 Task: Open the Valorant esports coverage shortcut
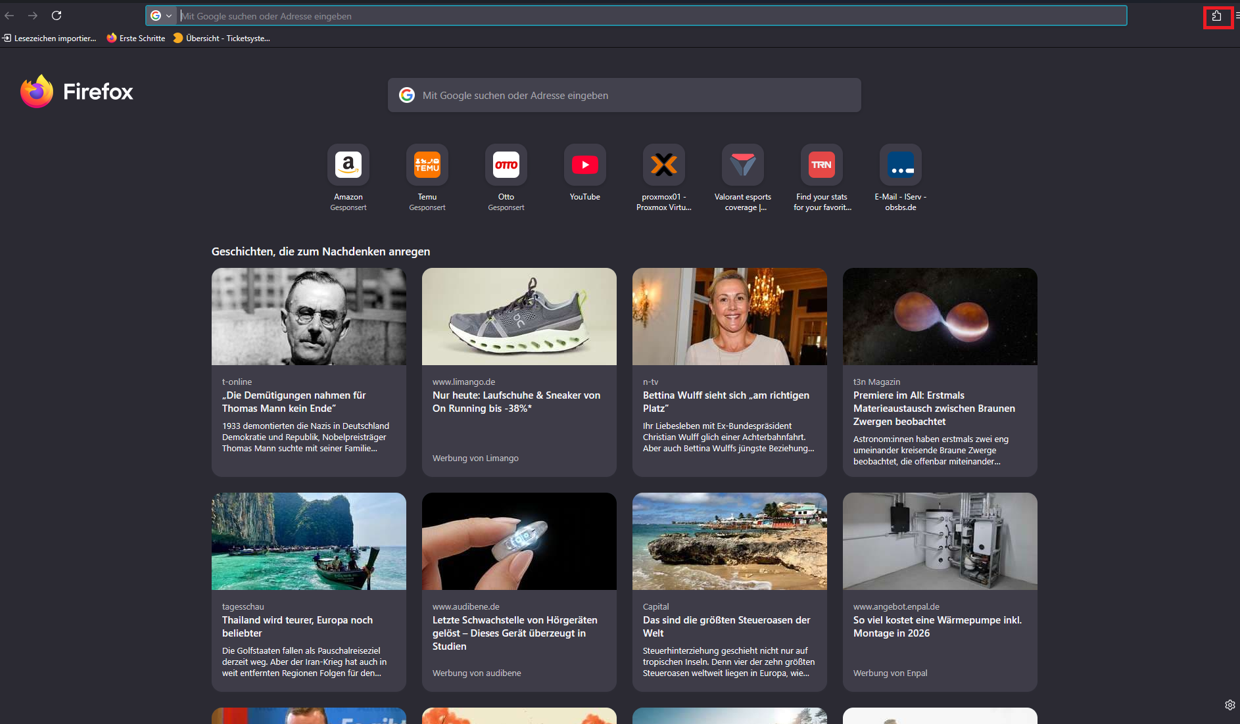(x=743, y=166)
